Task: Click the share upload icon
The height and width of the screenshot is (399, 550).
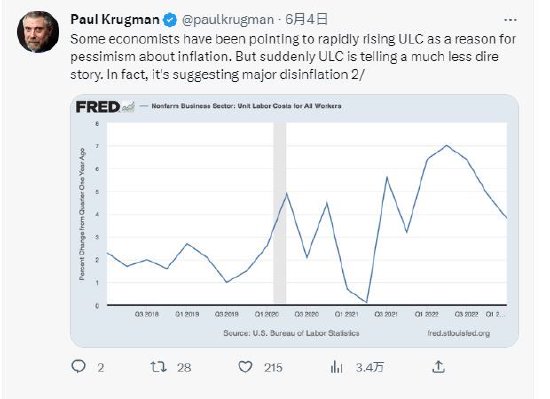Action: click(438, 367)
